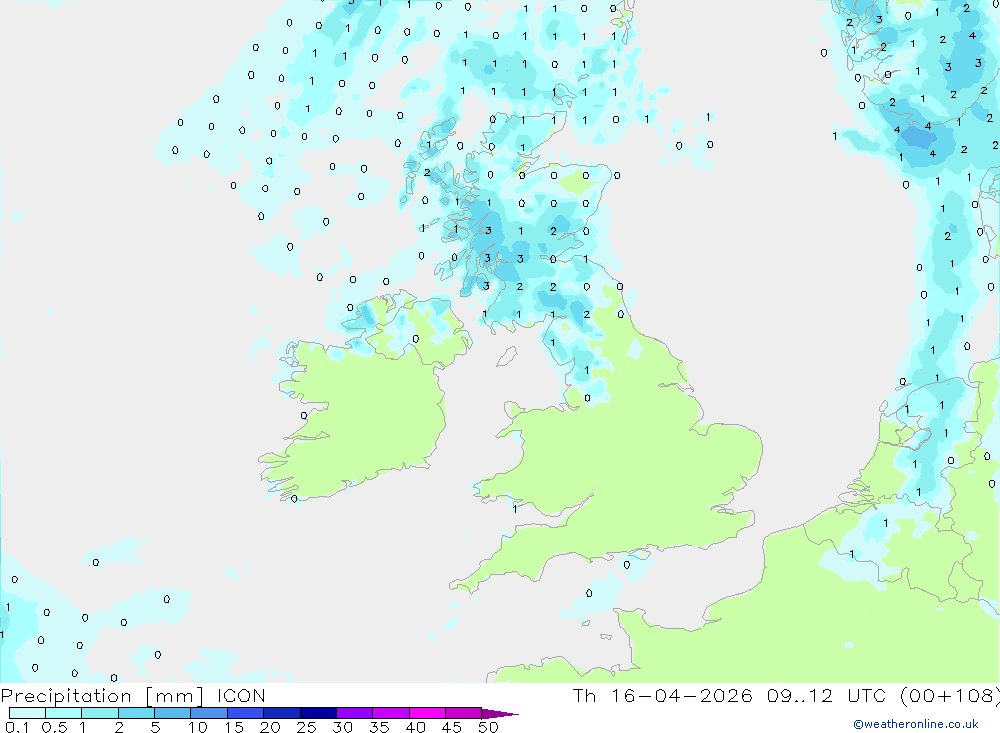Click the above-50 mm legend arrow tip
Image resolution: width=1000 pixels, height=733 pixels.
500,714
